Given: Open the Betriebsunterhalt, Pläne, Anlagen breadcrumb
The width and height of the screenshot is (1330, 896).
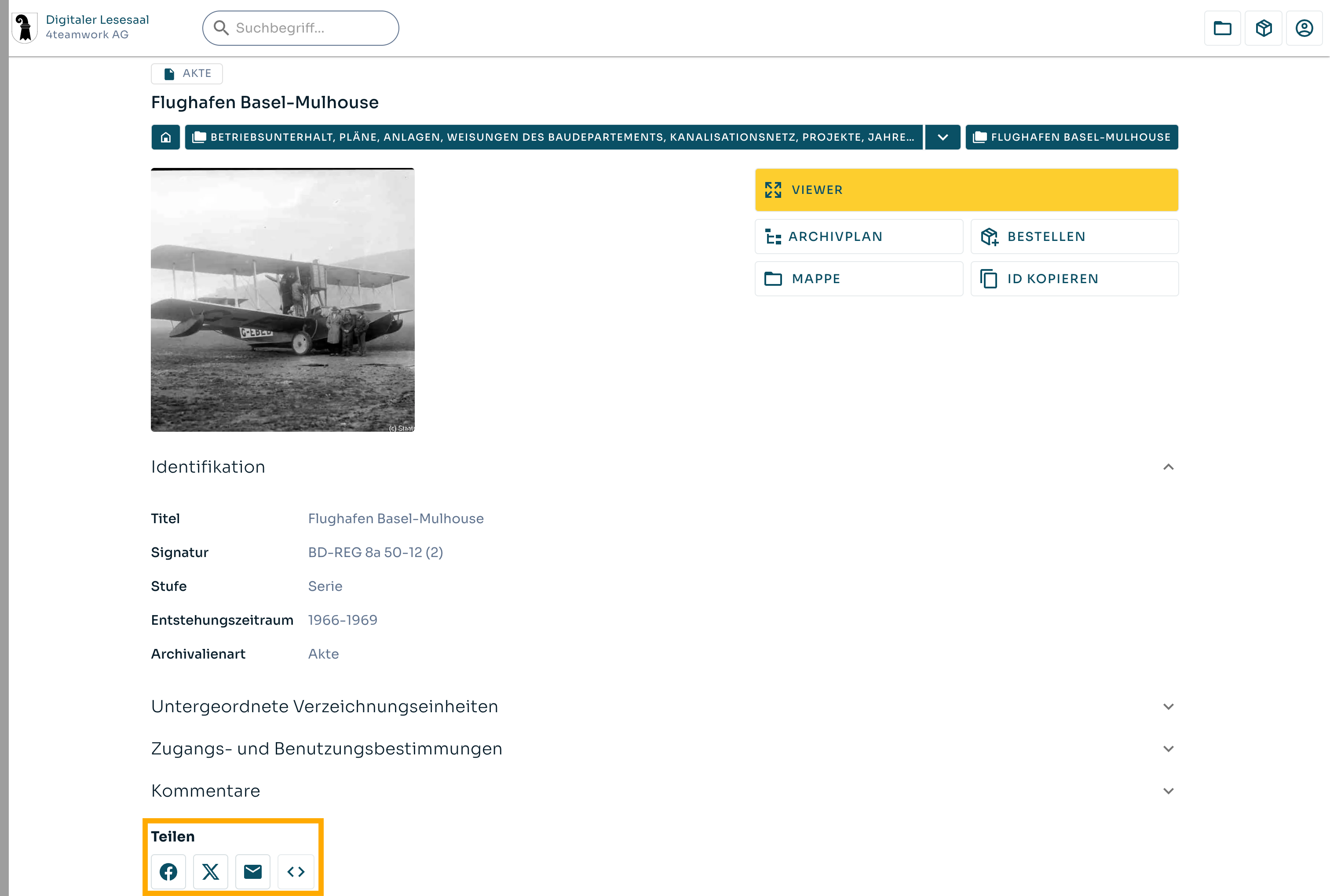Looking at the screenshot, I should pyautogui.click(x=553, y=137).
